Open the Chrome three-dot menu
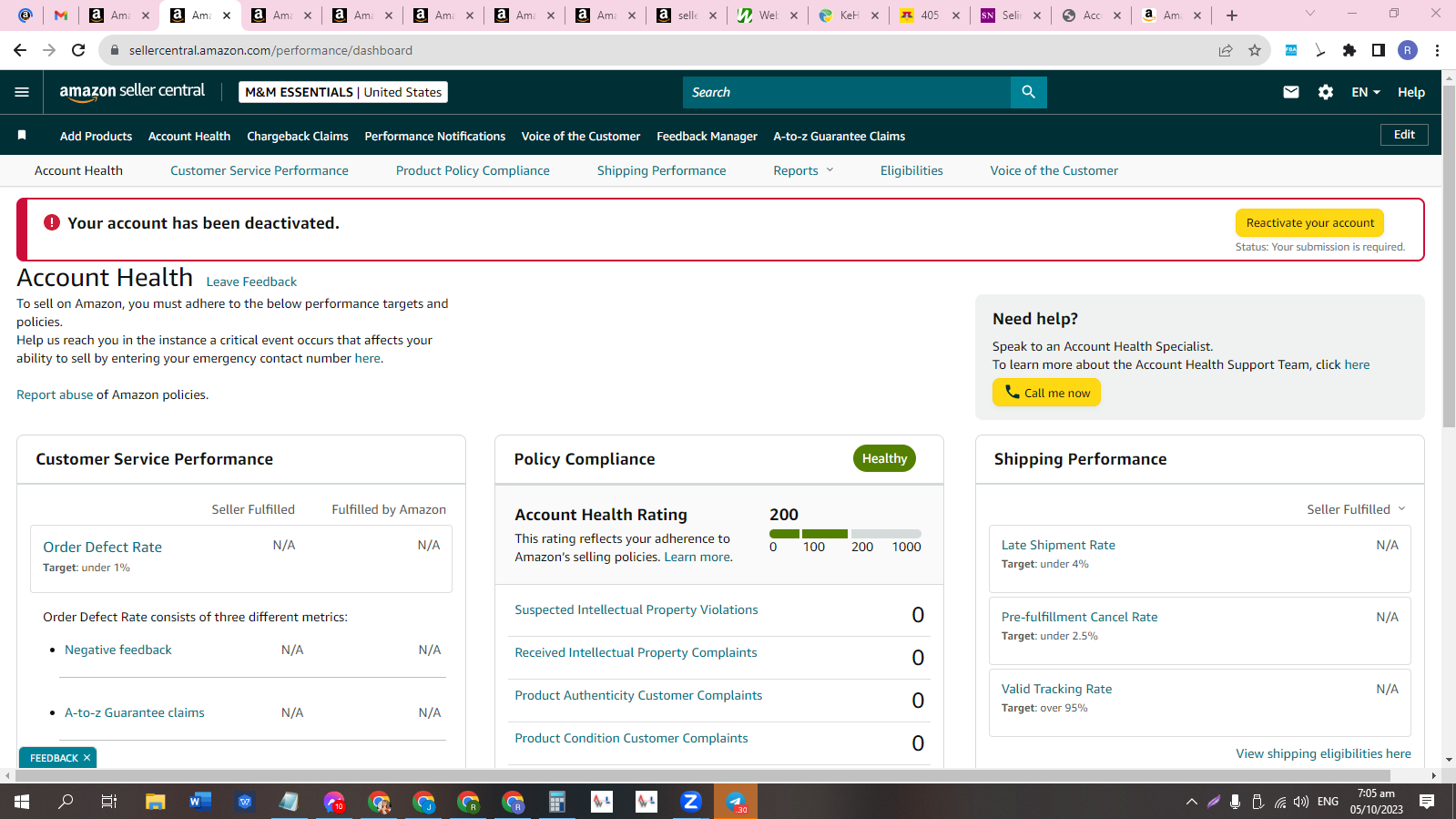 point(1437,50)
